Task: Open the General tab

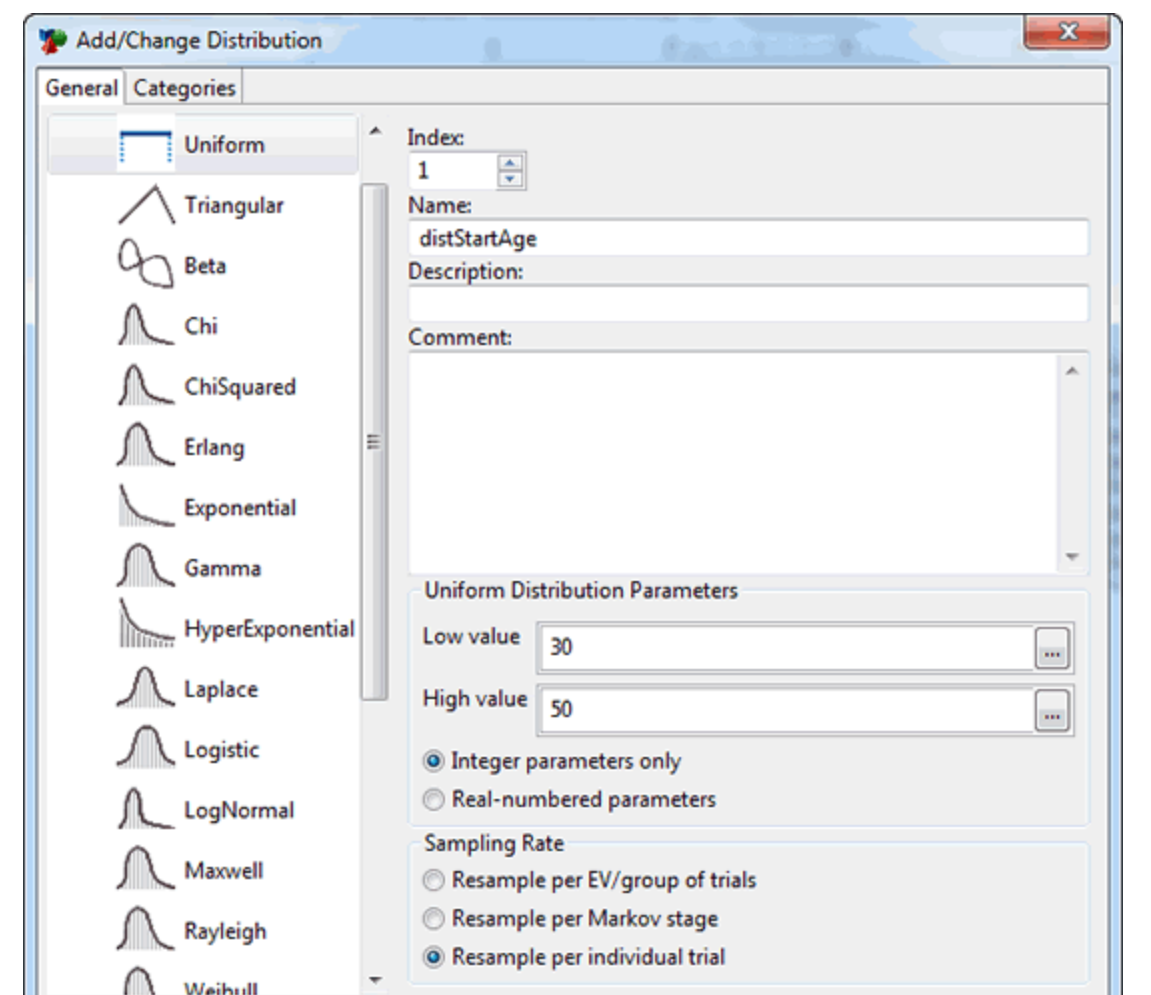Action: point(81,88)
